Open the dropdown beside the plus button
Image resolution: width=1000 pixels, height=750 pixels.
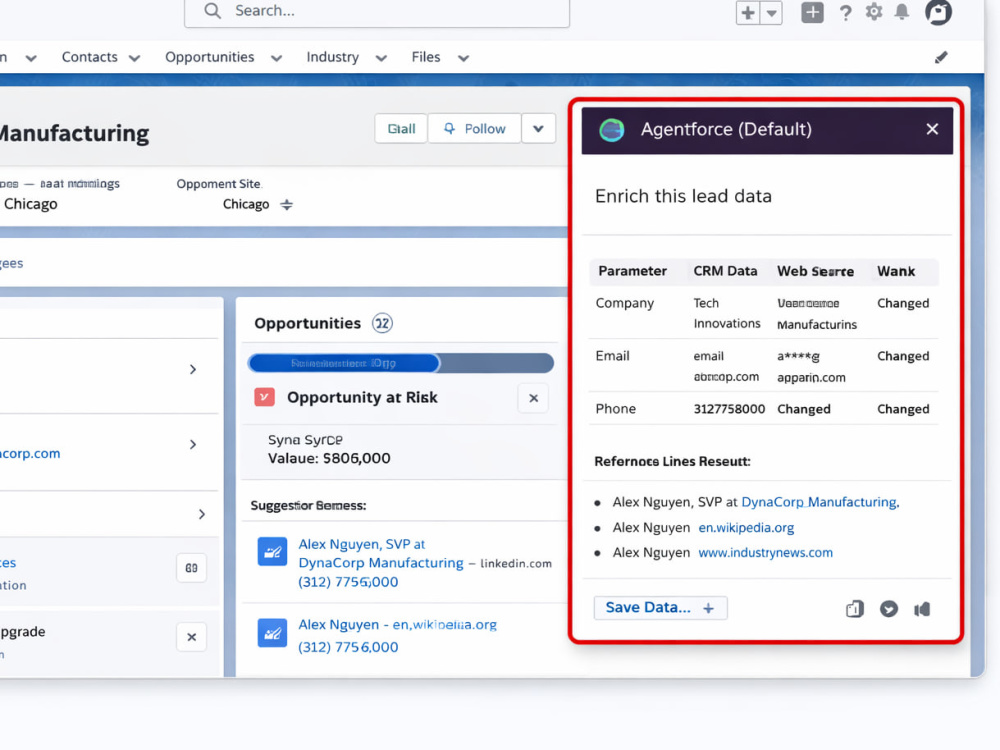771,13
